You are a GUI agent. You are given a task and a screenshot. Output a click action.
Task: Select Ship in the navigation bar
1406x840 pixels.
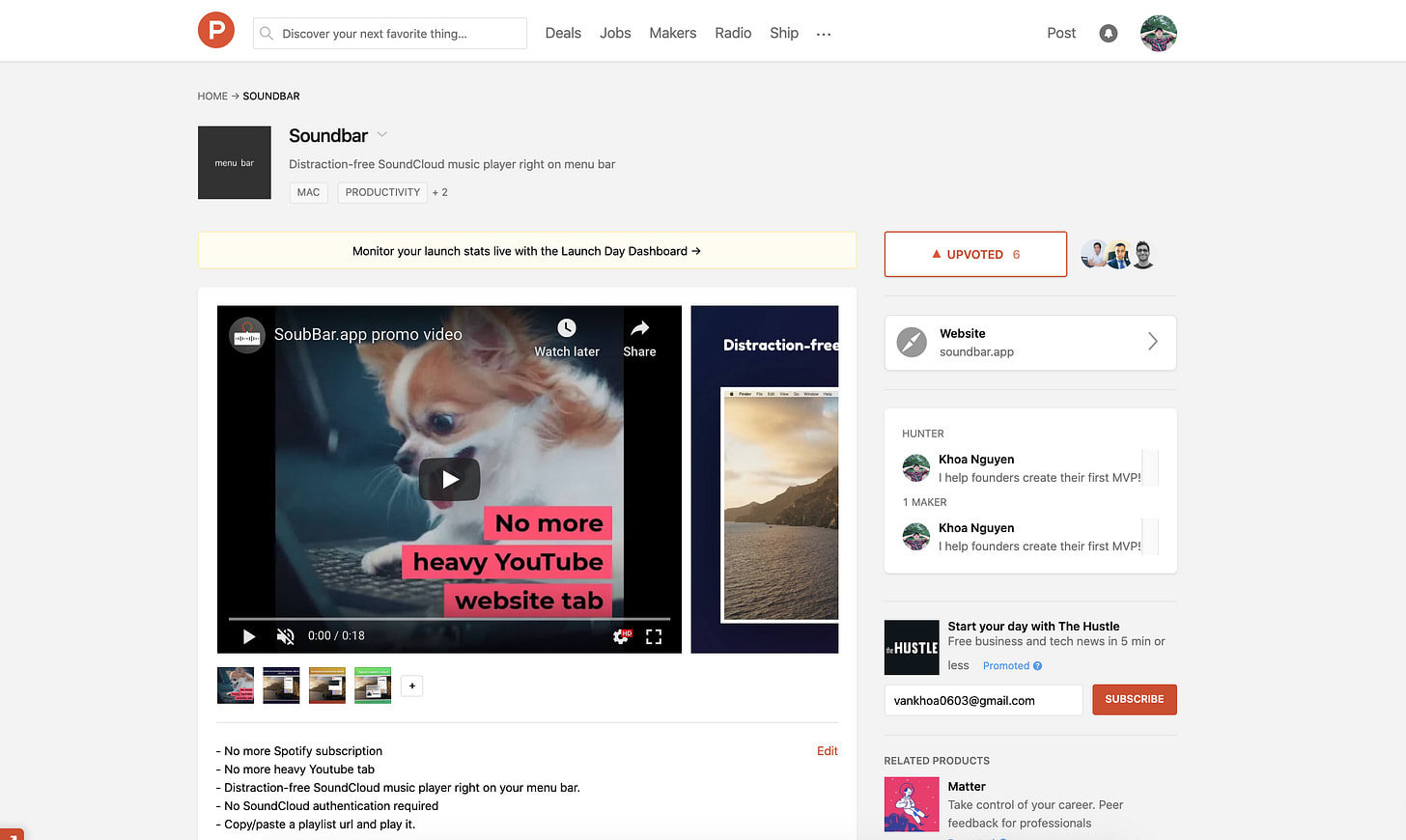784,33
